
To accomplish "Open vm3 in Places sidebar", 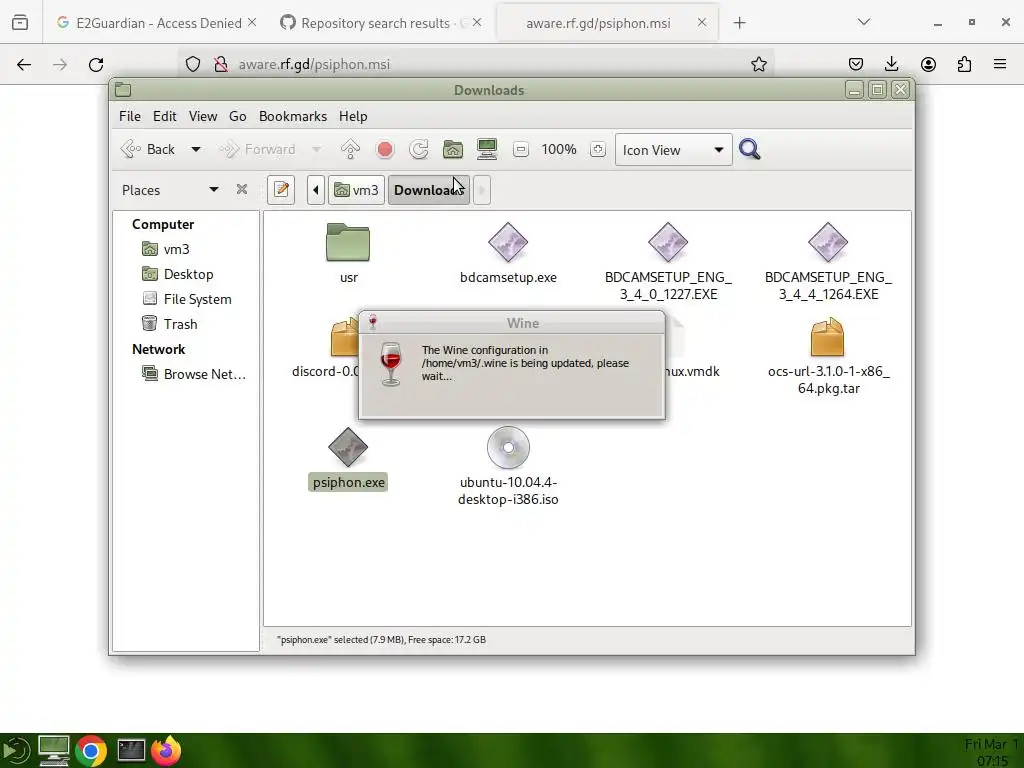I will point(166,249).
